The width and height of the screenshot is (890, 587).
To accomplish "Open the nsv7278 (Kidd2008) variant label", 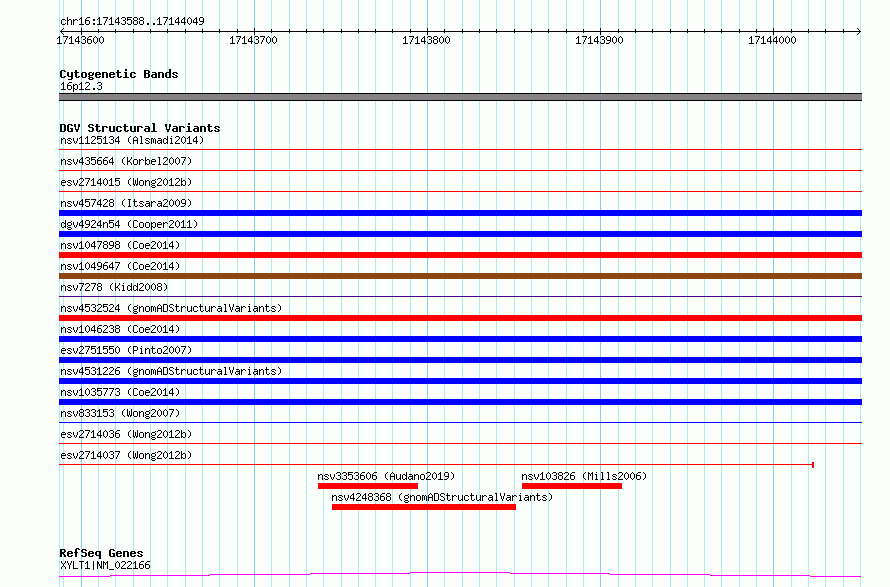I will coord(114,287).
